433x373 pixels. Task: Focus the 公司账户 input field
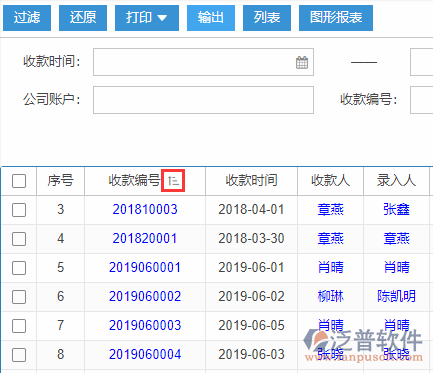[203, 100]
